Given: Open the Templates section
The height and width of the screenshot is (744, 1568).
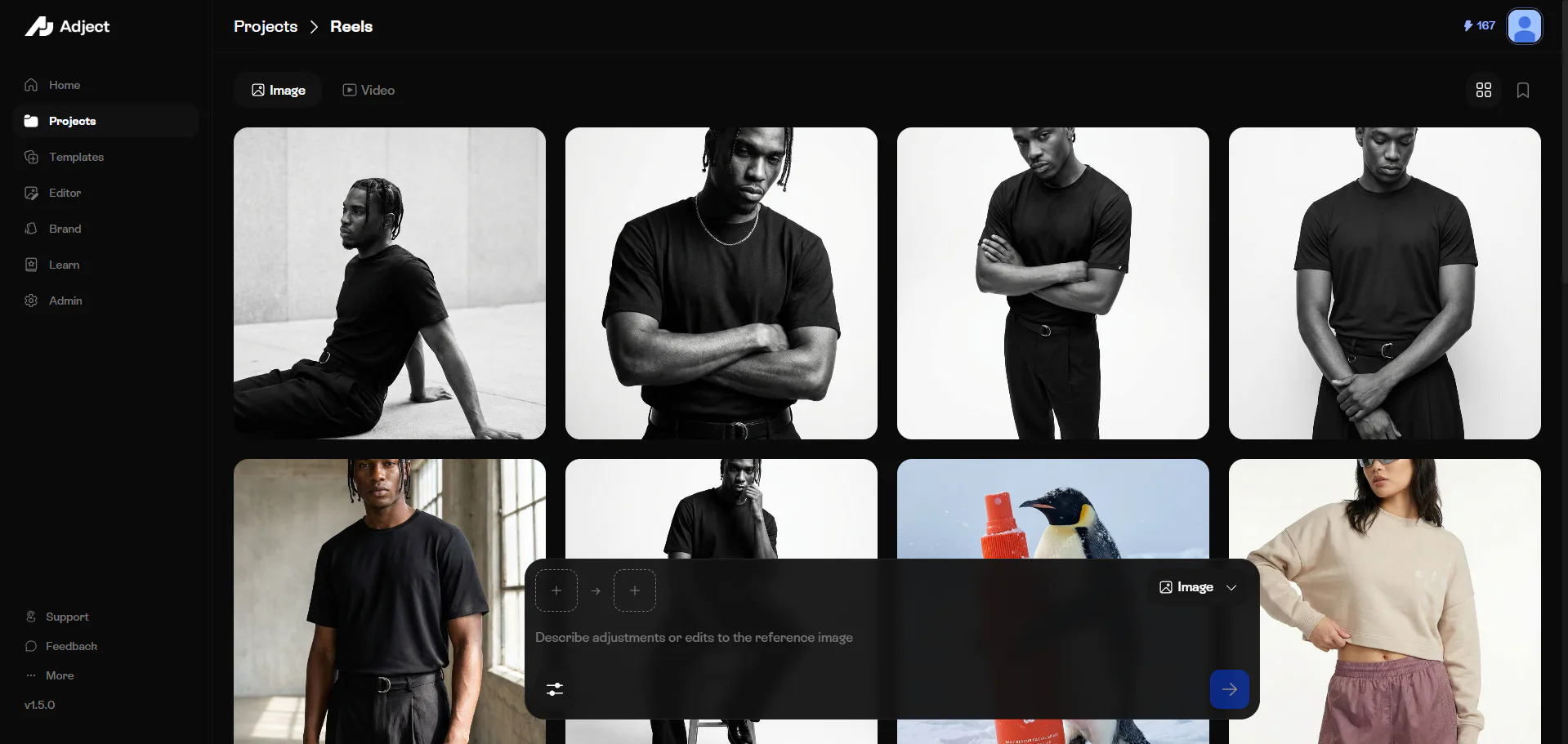Looking at the screenshot, I should point(106,157).
